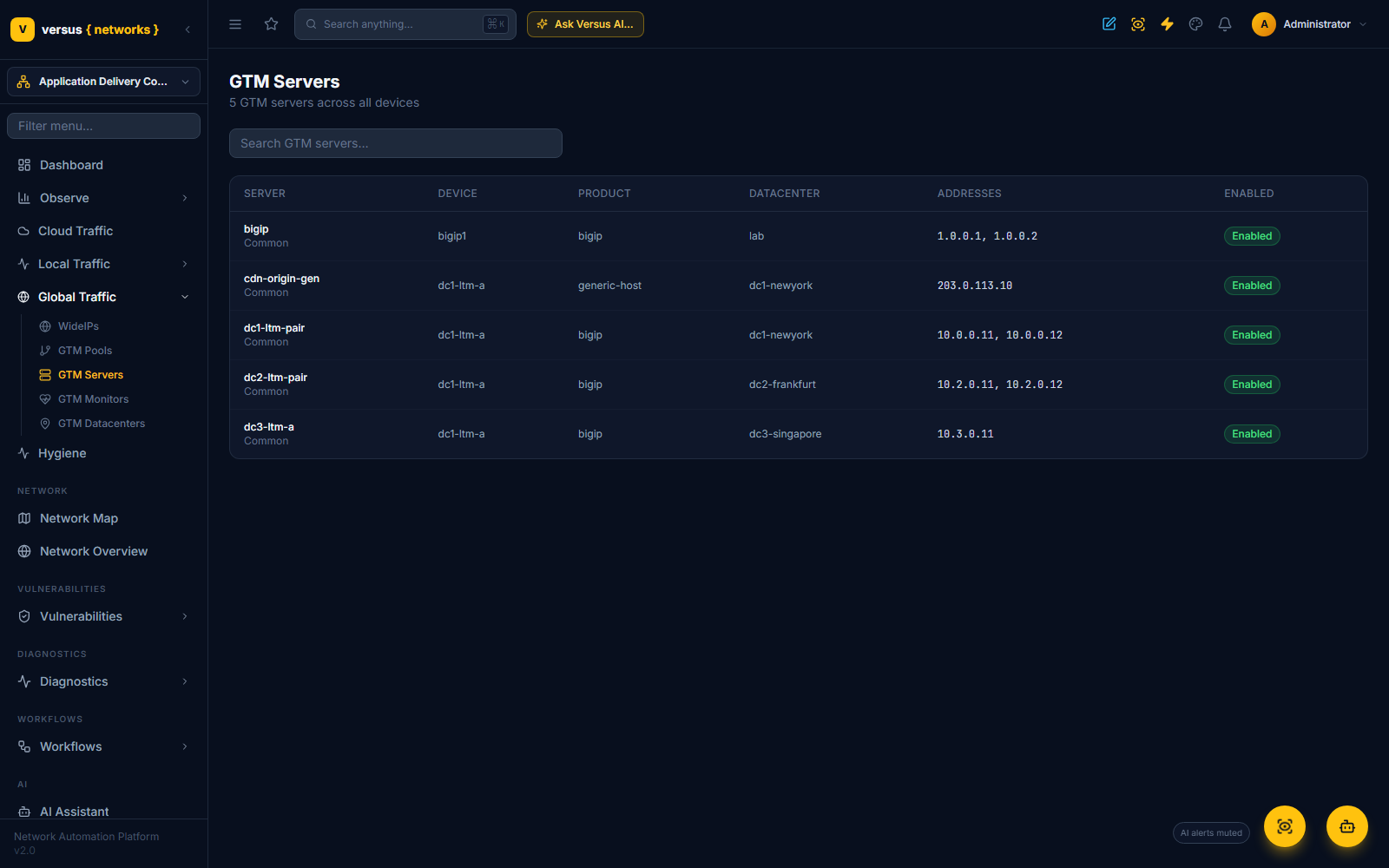Screen dimensions: 1389x868
Task: Focus the Filter menu input
Action: click(103, 126)
